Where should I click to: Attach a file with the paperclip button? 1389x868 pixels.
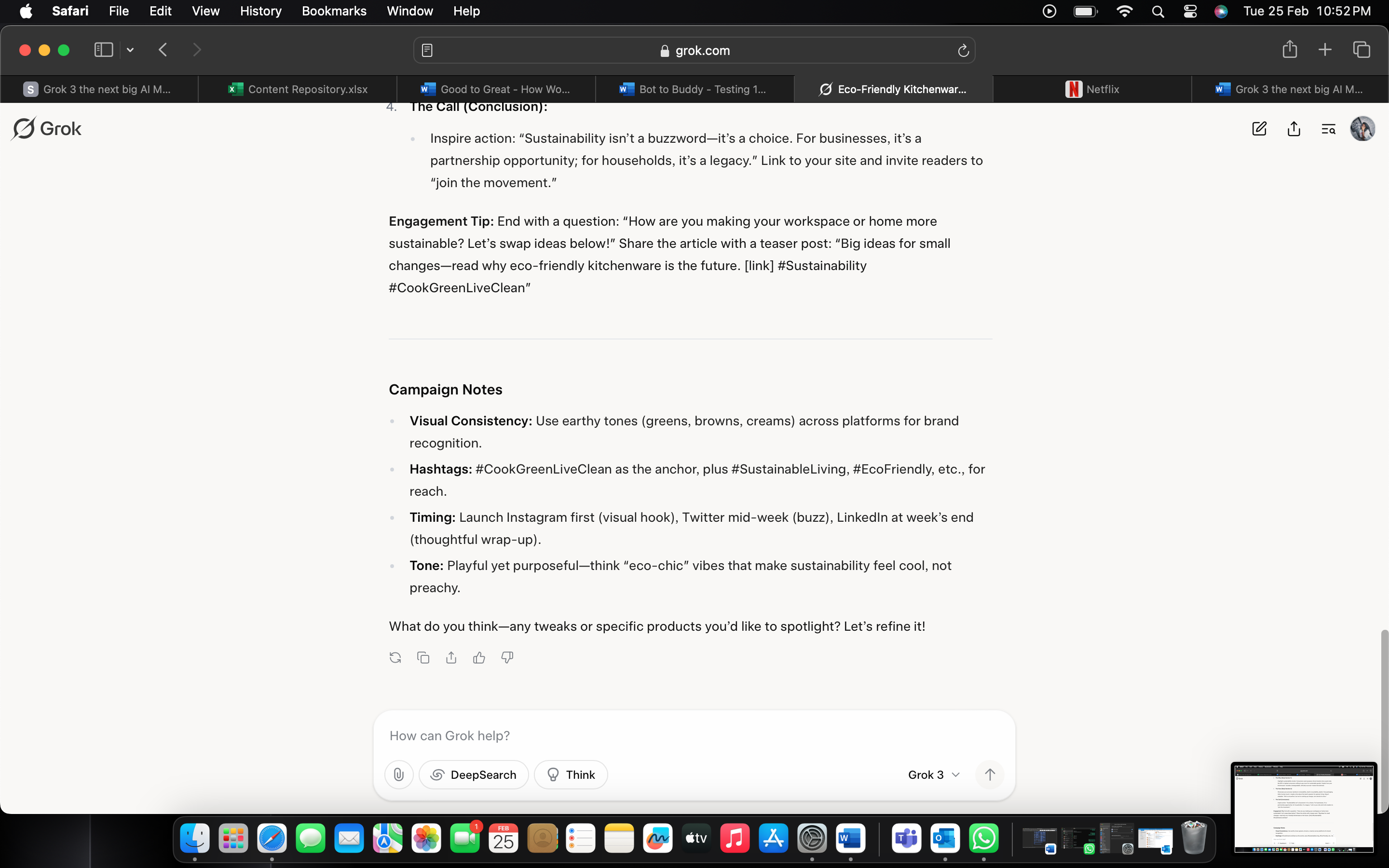tap(399, 774)
